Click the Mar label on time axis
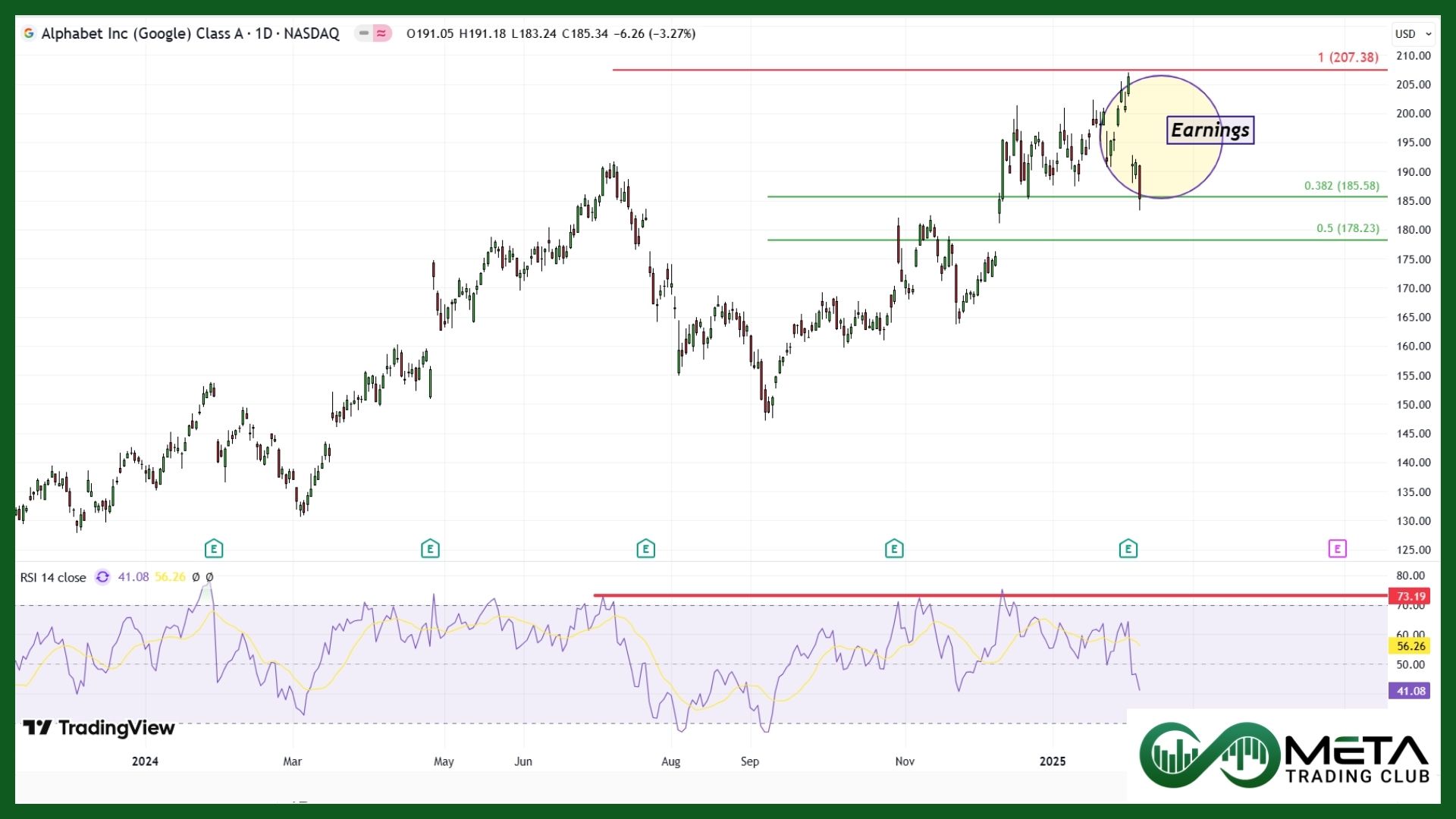 pos(292,761)
